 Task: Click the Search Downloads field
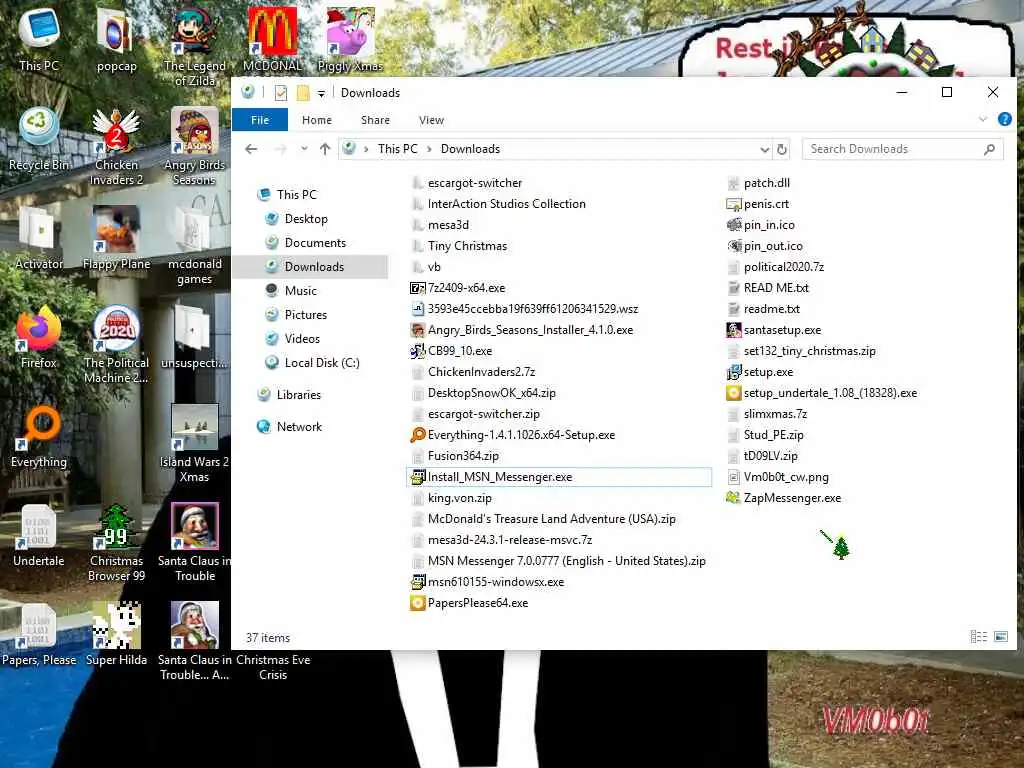point(902,149)
